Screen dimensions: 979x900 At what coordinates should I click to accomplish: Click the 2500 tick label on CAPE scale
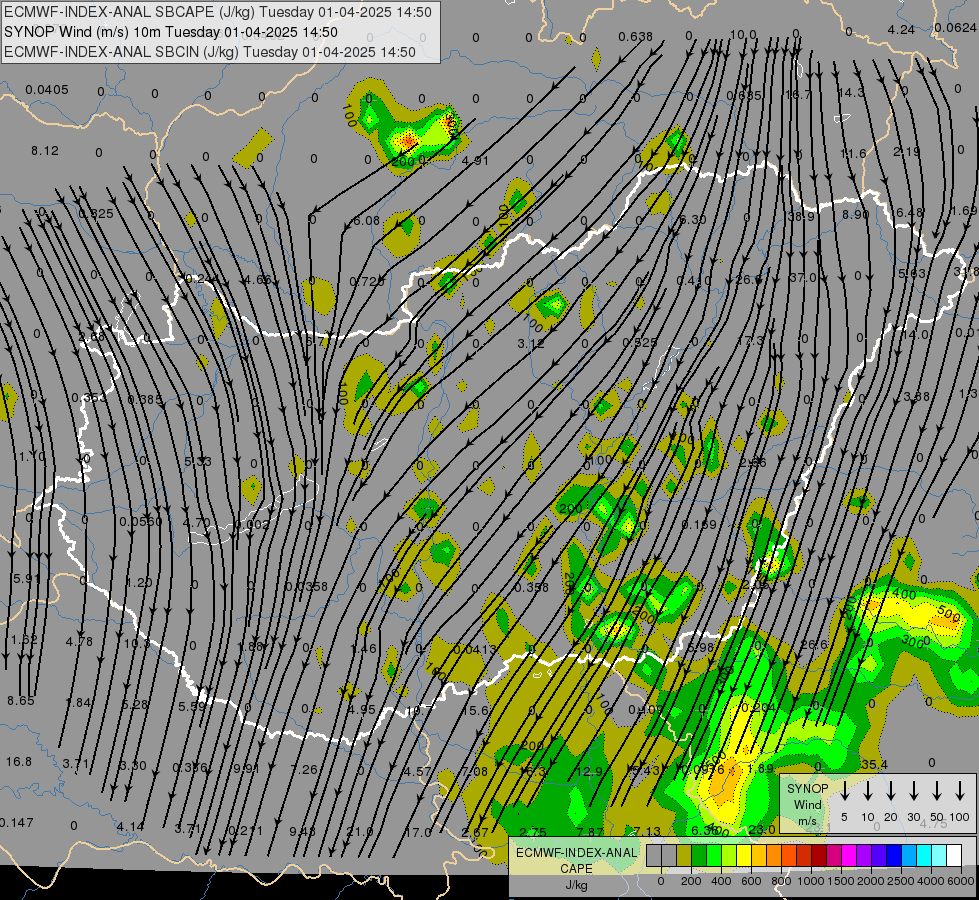(901, 881)
